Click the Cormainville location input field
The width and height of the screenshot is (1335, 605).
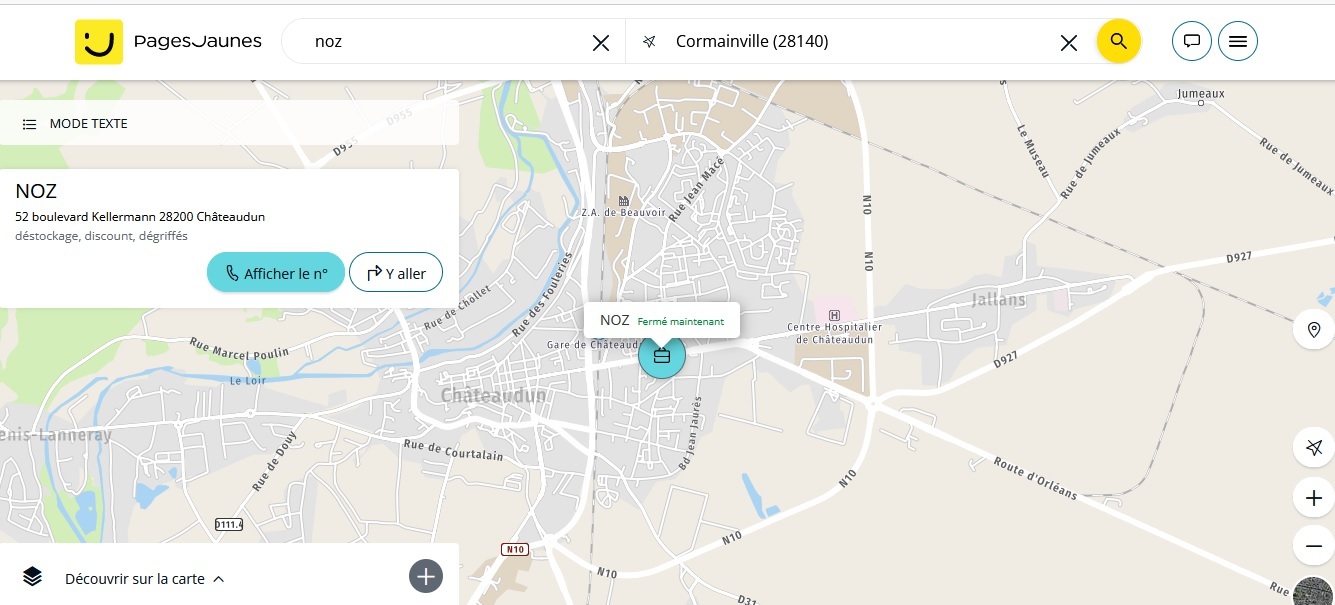[860, 42]
